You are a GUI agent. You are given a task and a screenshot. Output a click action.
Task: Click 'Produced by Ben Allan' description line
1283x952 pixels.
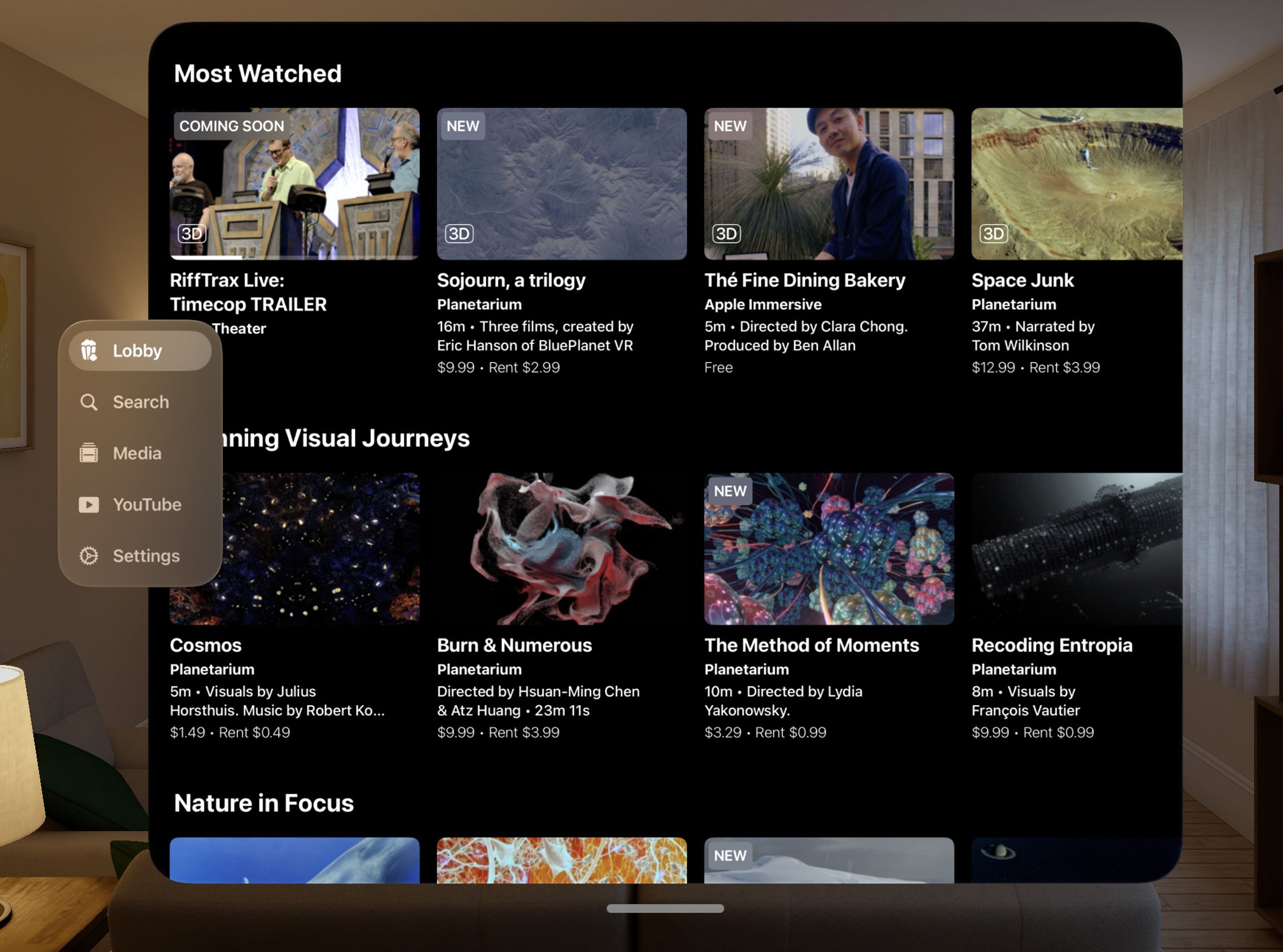(780, 345)
